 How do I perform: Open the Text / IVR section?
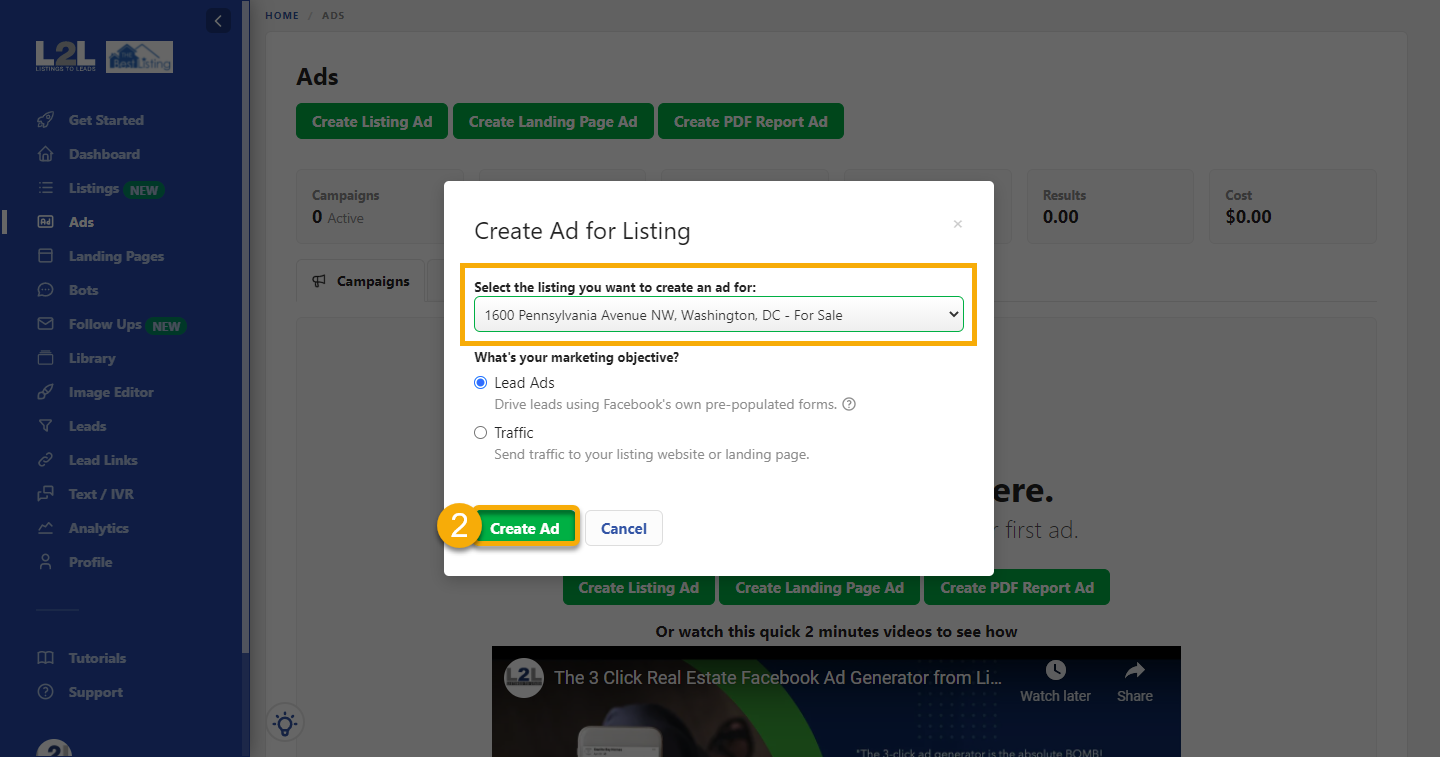pos(101,493)
